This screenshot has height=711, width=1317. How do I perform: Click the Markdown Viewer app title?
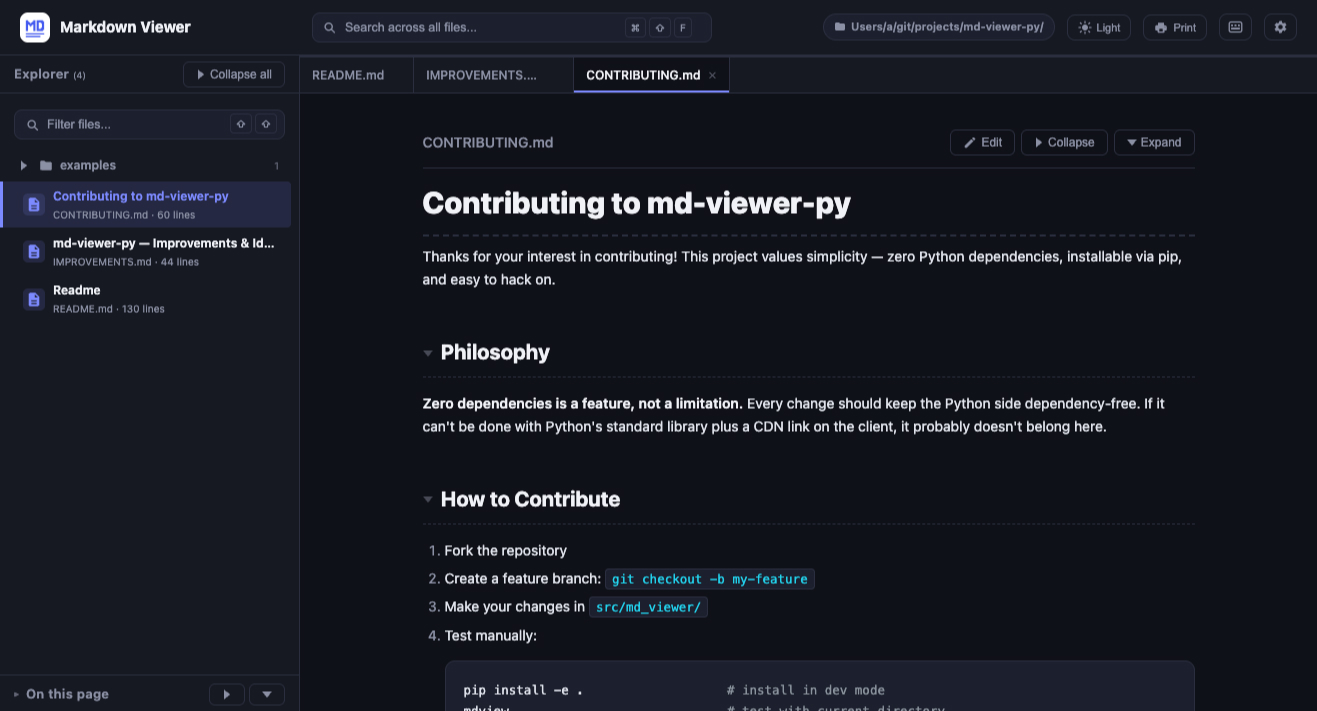coord(125,27)
